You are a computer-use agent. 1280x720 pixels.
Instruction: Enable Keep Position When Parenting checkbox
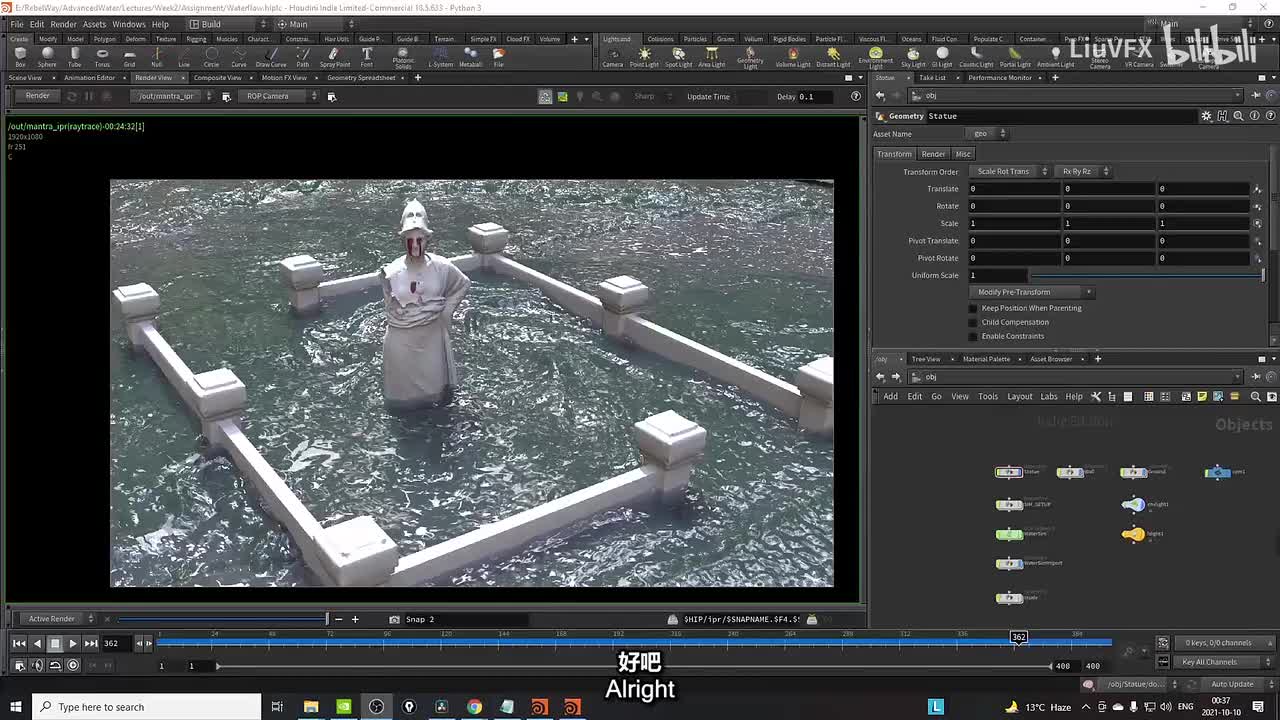click(973, 308)
